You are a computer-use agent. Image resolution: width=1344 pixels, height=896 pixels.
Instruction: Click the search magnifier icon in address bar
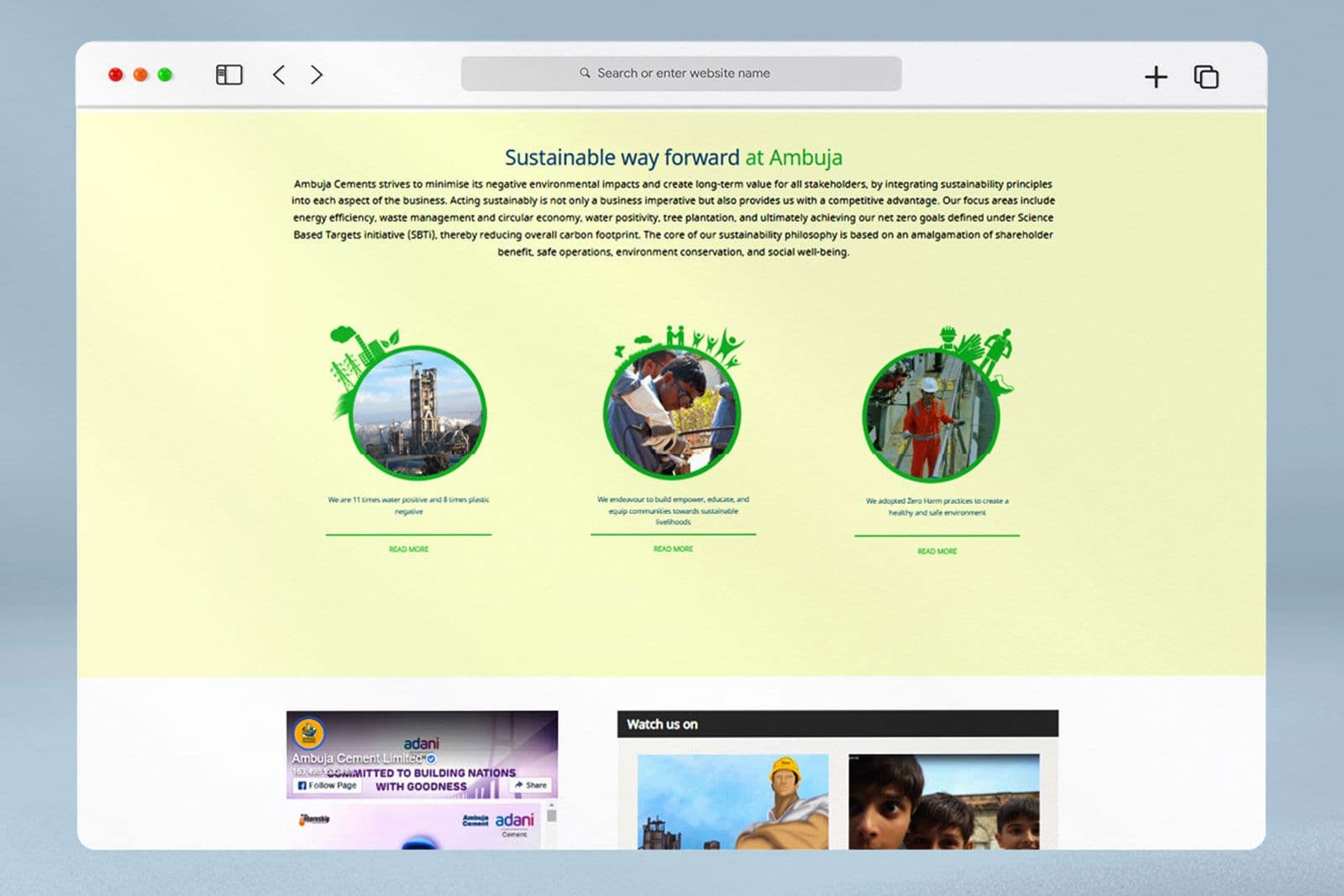click(x=585, y=73)
